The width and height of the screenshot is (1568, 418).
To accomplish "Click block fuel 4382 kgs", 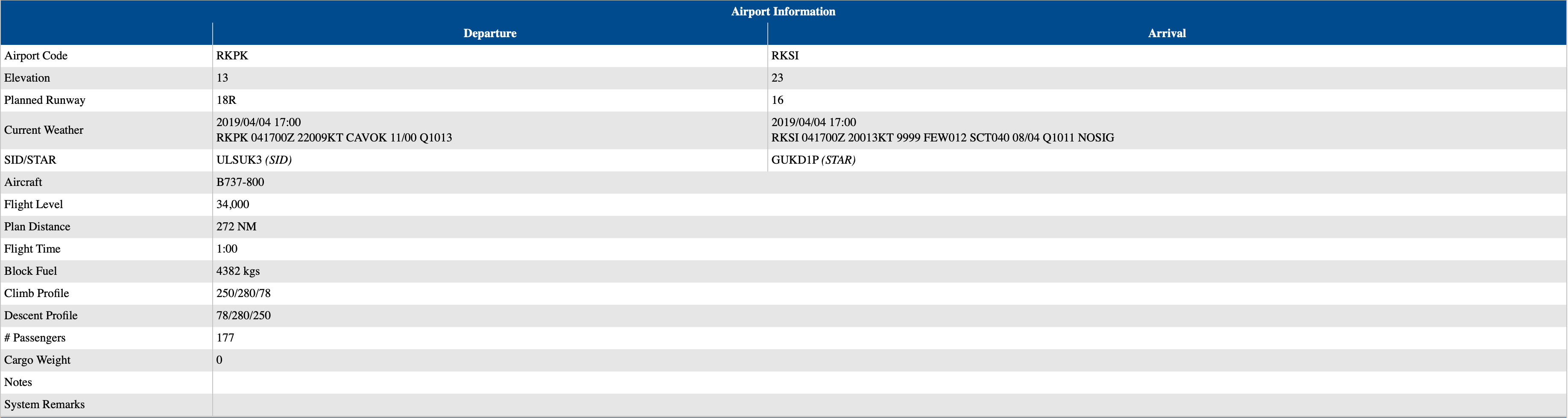I will click(x=237, y=271).
